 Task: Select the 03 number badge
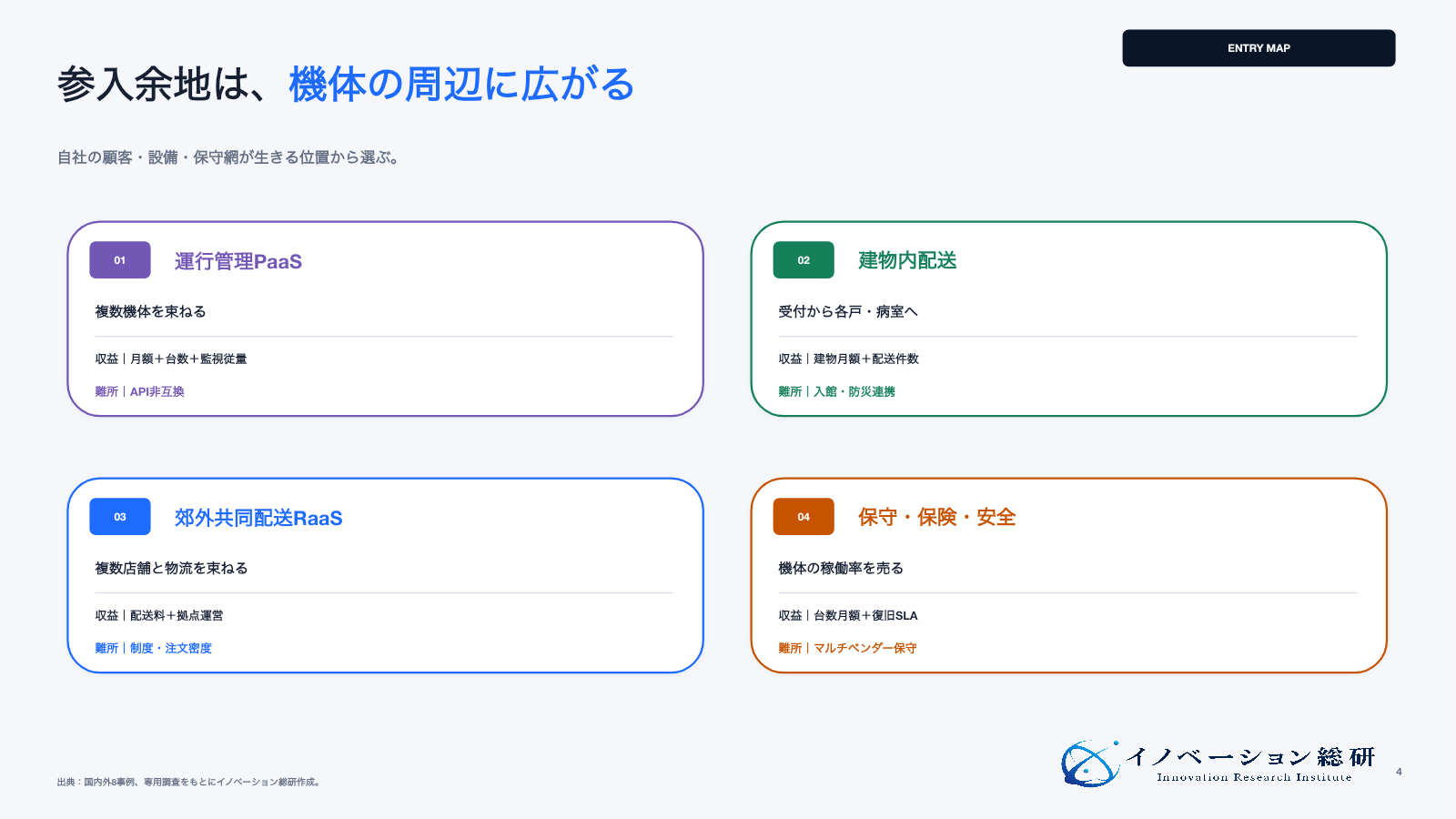click(120, 517)
